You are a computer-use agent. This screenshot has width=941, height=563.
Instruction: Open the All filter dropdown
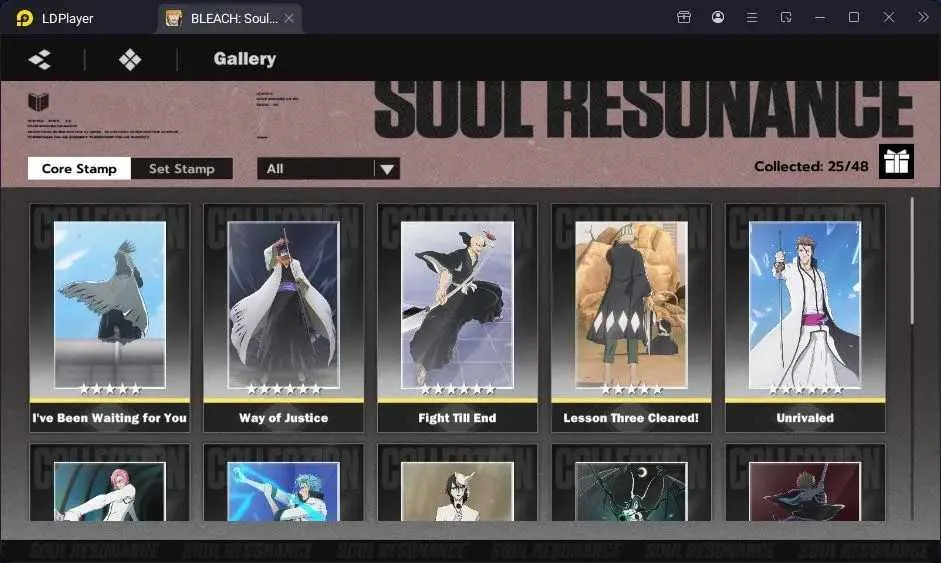pyautogui.click(x=328, y=169)
